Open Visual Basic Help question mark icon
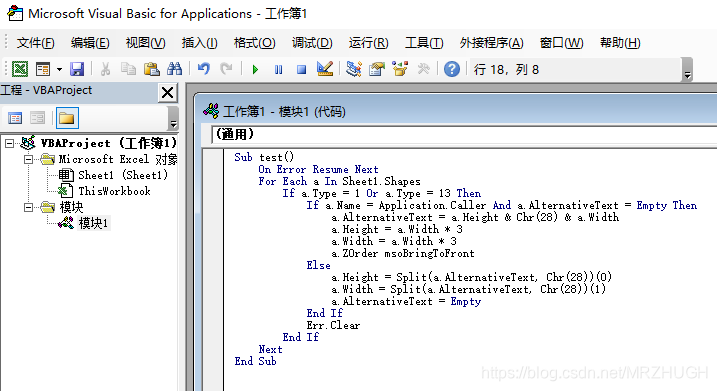Screen dimensions: 717x391 coord(452,70)
